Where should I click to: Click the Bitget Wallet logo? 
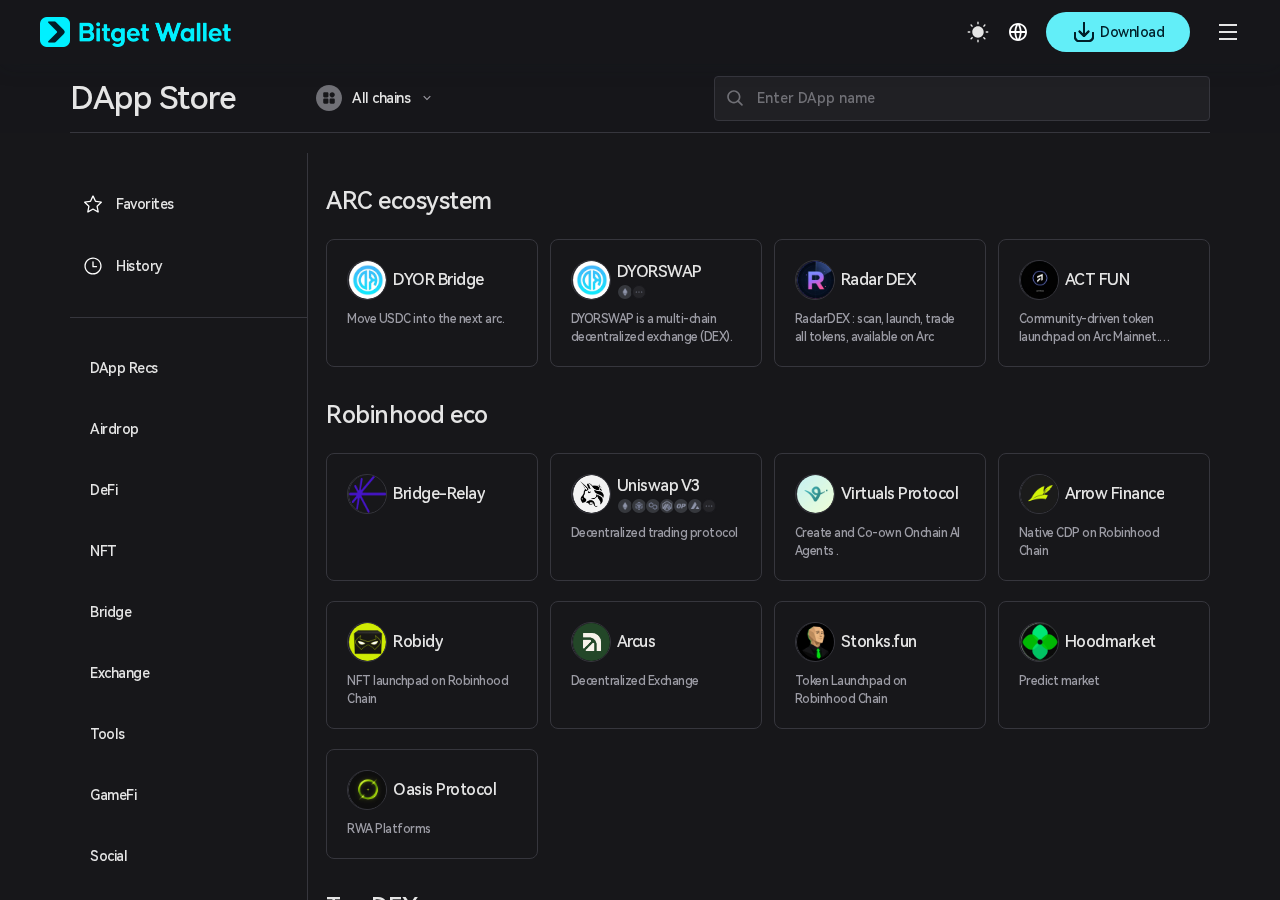pos(135,32)
